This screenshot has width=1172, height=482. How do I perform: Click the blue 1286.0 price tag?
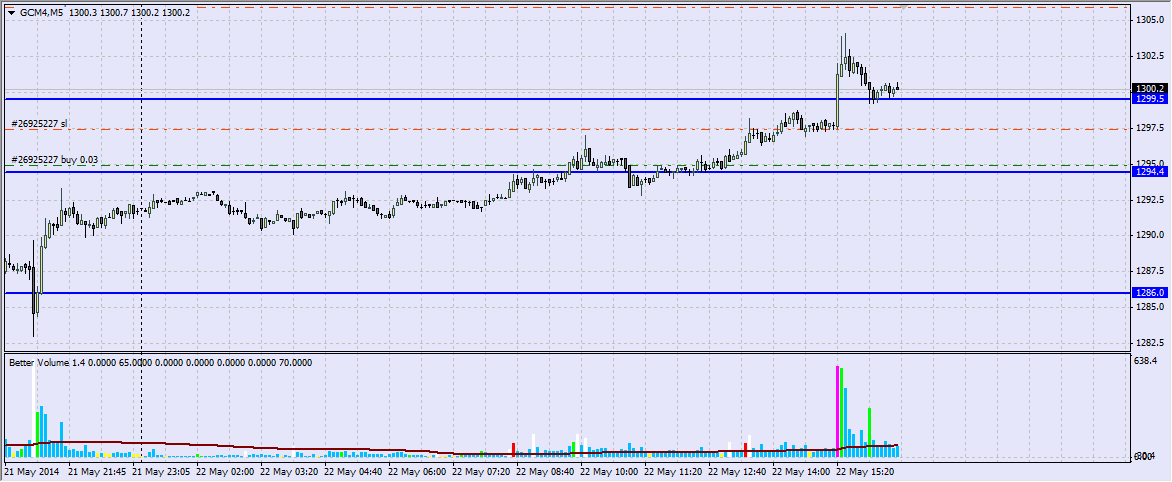tap(1150, 293)
